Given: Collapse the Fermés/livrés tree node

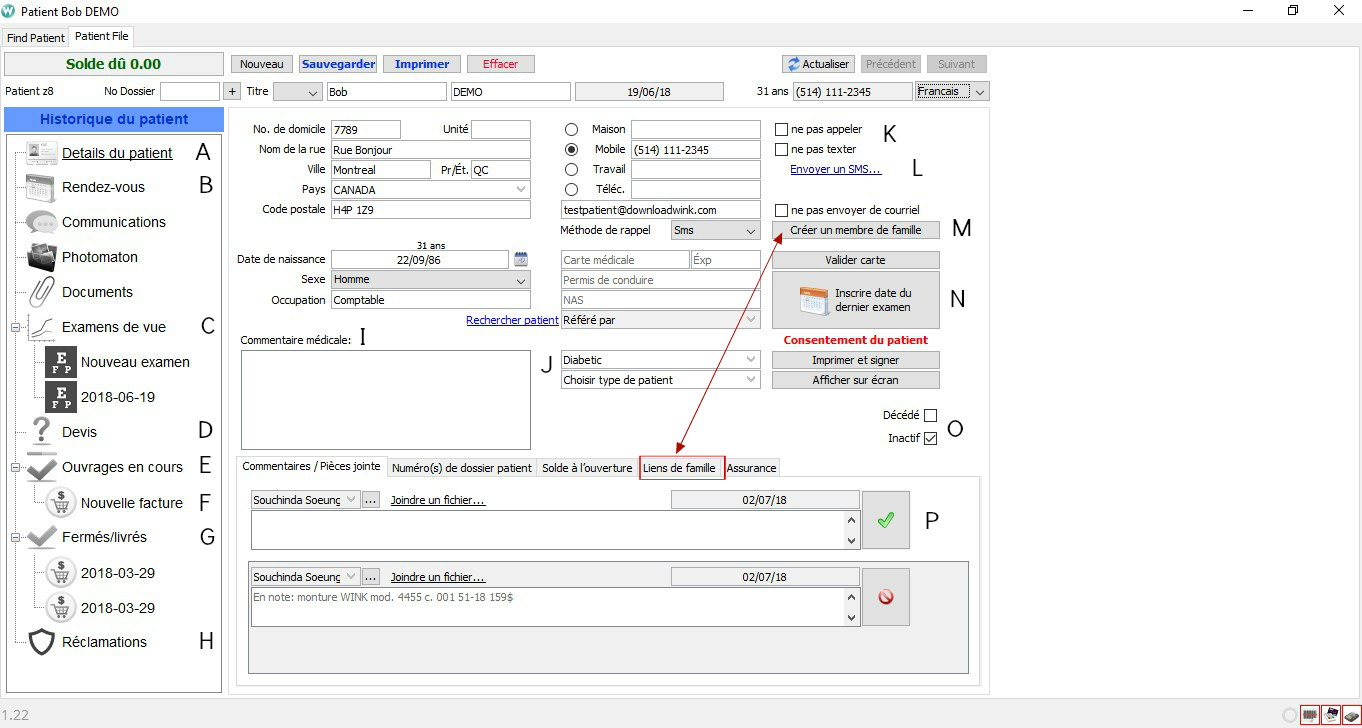Looking at the screenshot, I should click(x=15, y=537).
